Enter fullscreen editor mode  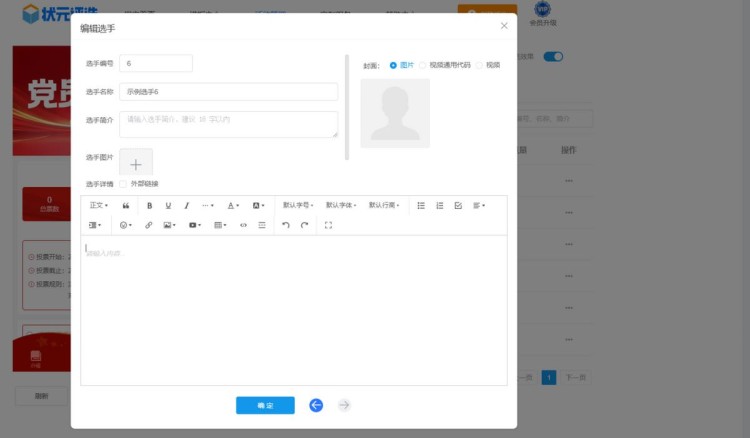pos(328,225)
